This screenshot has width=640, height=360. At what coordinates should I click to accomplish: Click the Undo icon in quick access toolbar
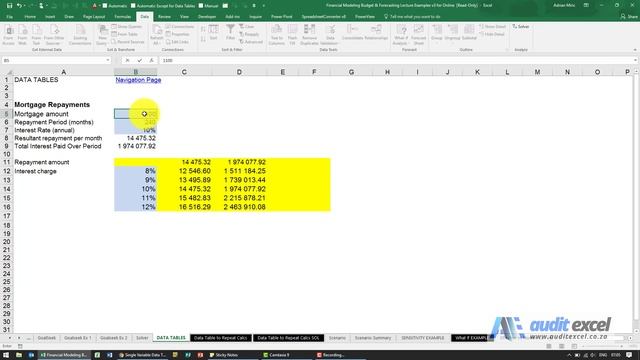coord(19,6)
